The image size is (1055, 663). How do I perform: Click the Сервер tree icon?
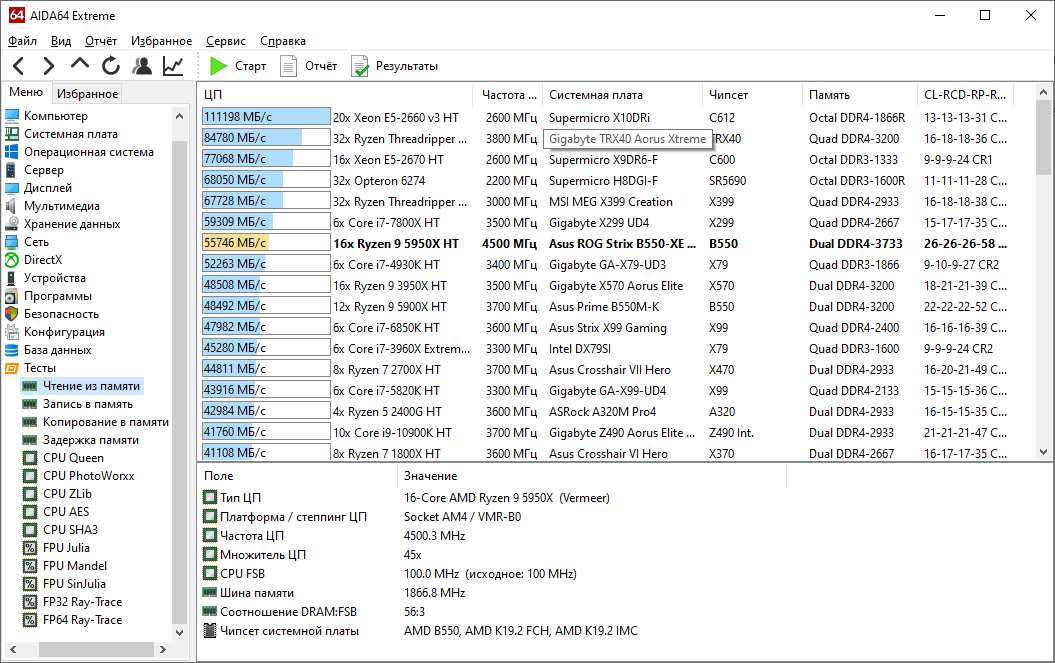pyautogui.click(x=11, y=170)
